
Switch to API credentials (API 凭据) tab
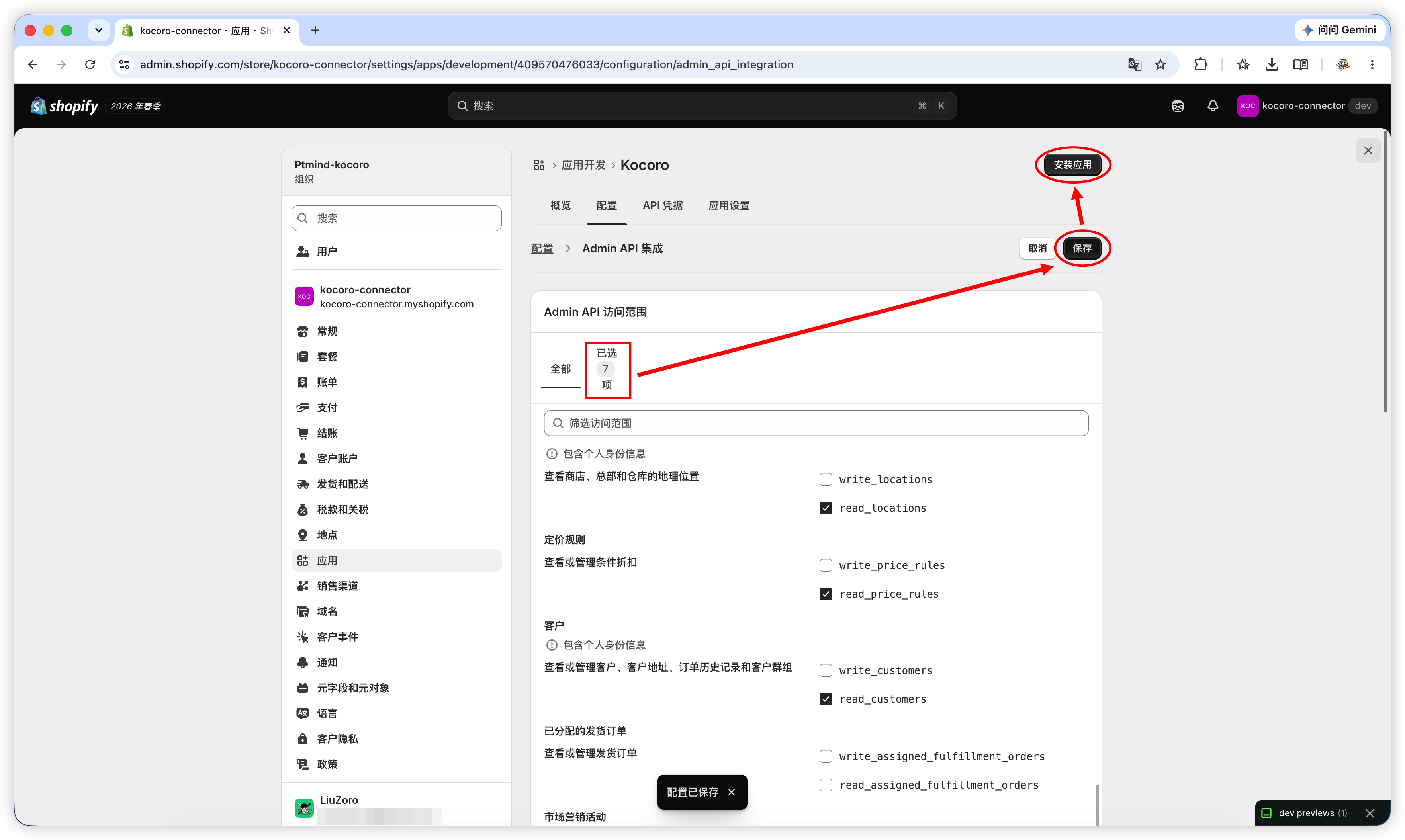(662, 205)
